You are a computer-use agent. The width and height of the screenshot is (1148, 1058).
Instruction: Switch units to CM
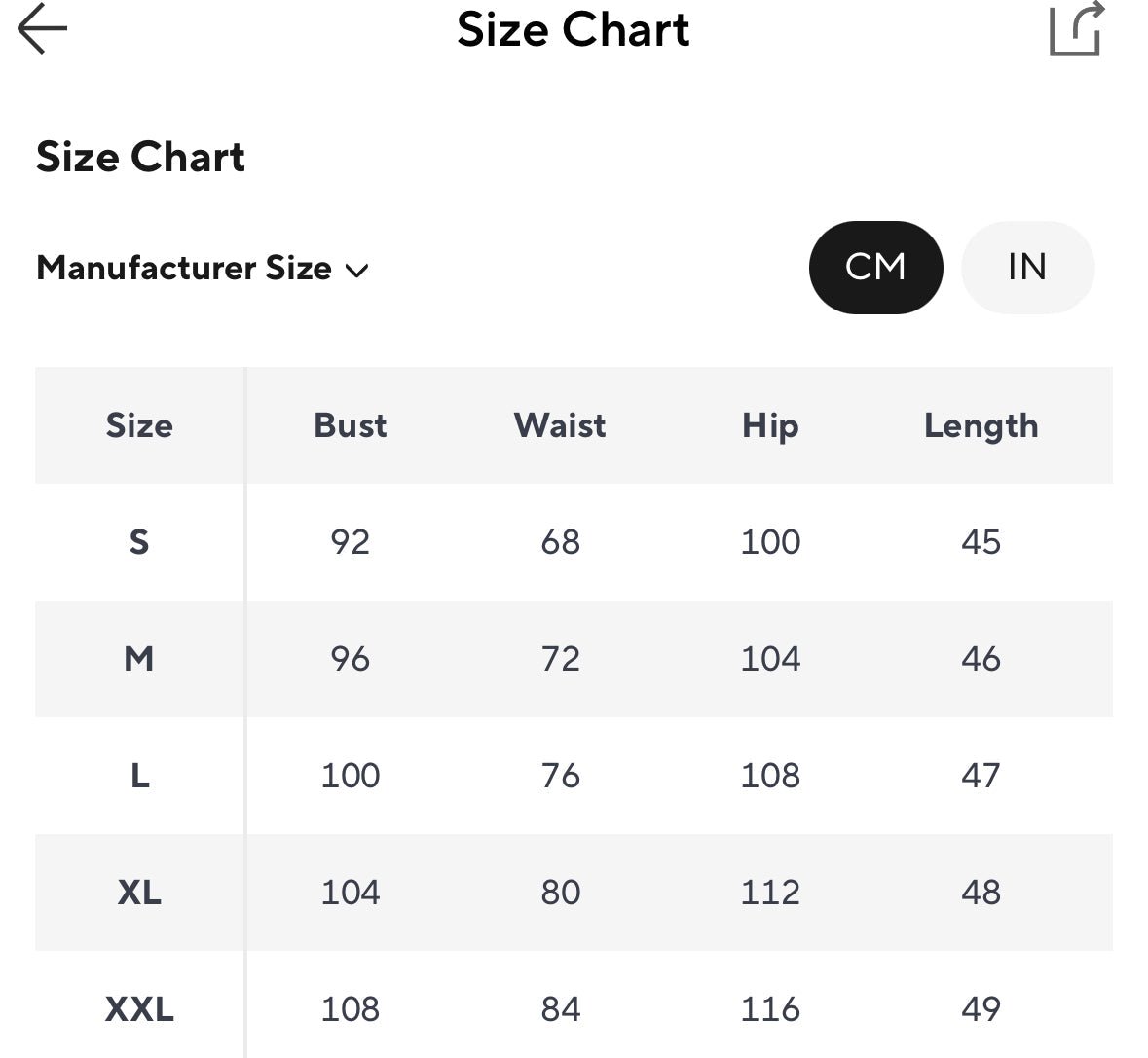[x=875, y=267]
